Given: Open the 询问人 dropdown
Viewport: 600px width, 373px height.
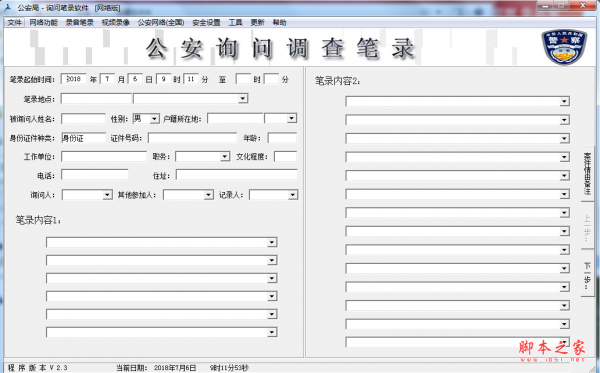Looking at the screenshot, I should [x=87, y=195].
